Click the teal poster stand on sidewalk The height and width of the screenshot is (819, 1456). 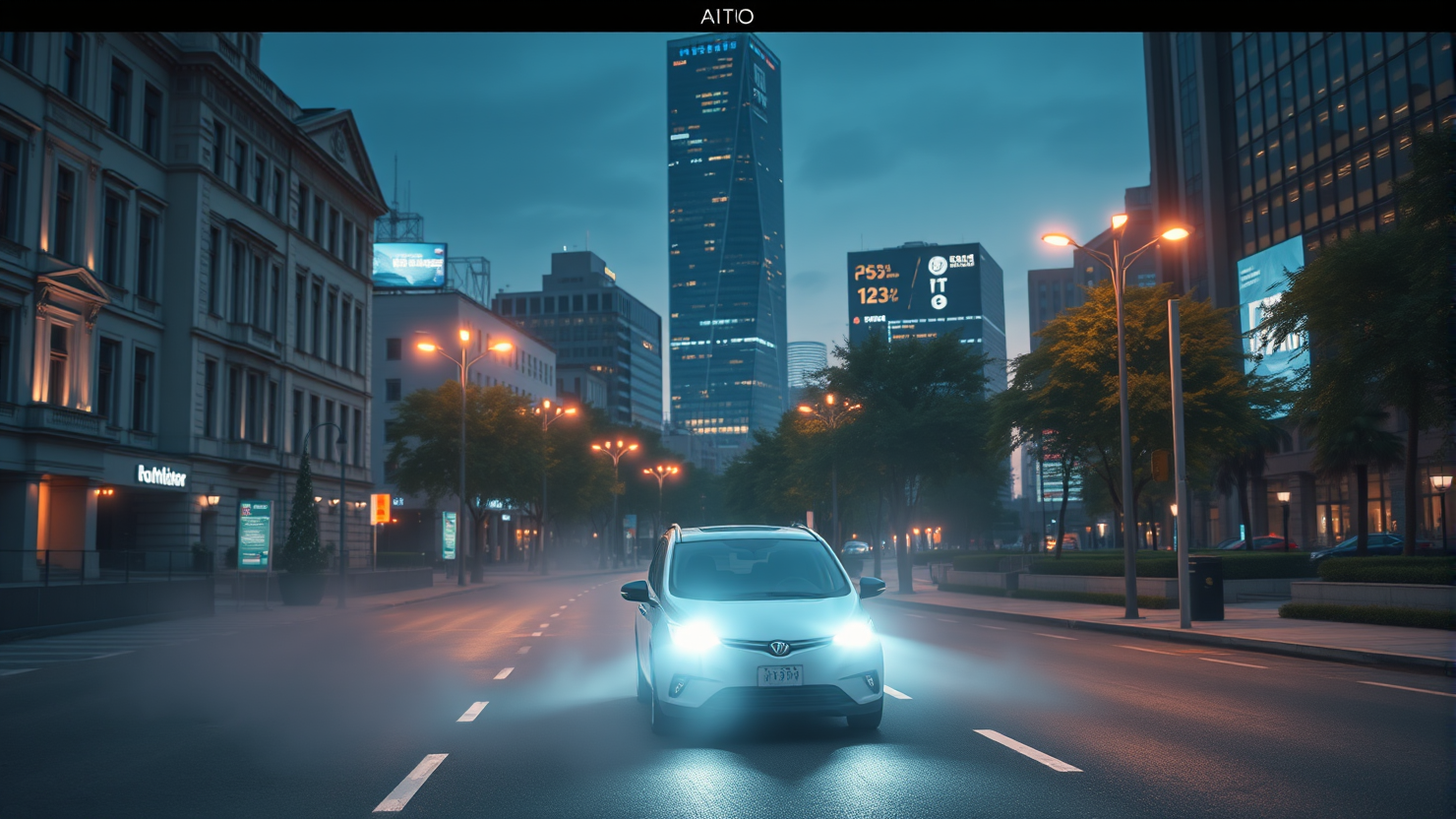[x=253, y=535]
